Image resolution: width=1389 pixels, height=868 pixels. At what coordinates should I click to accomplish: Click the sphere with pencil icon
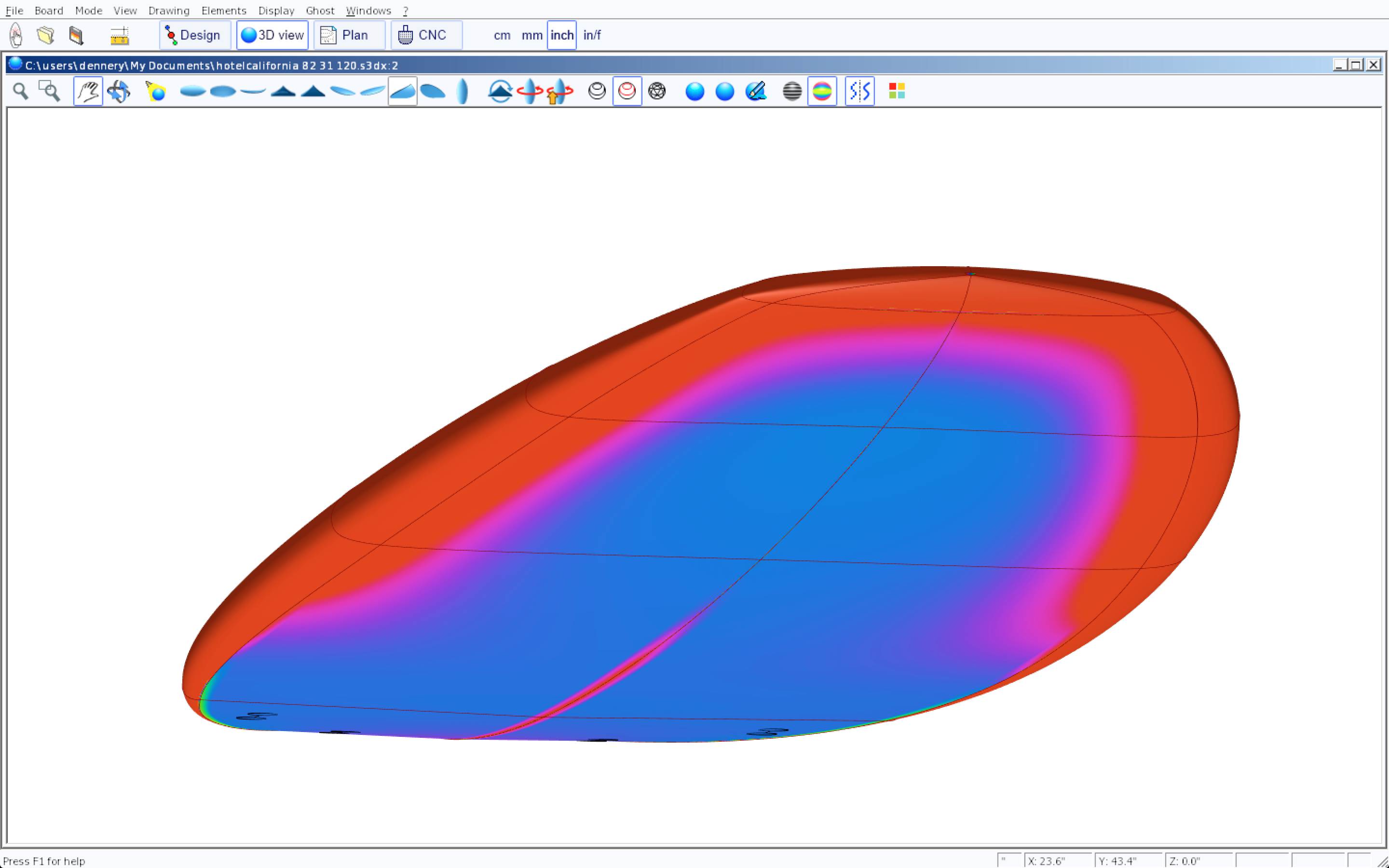(756, 91)
